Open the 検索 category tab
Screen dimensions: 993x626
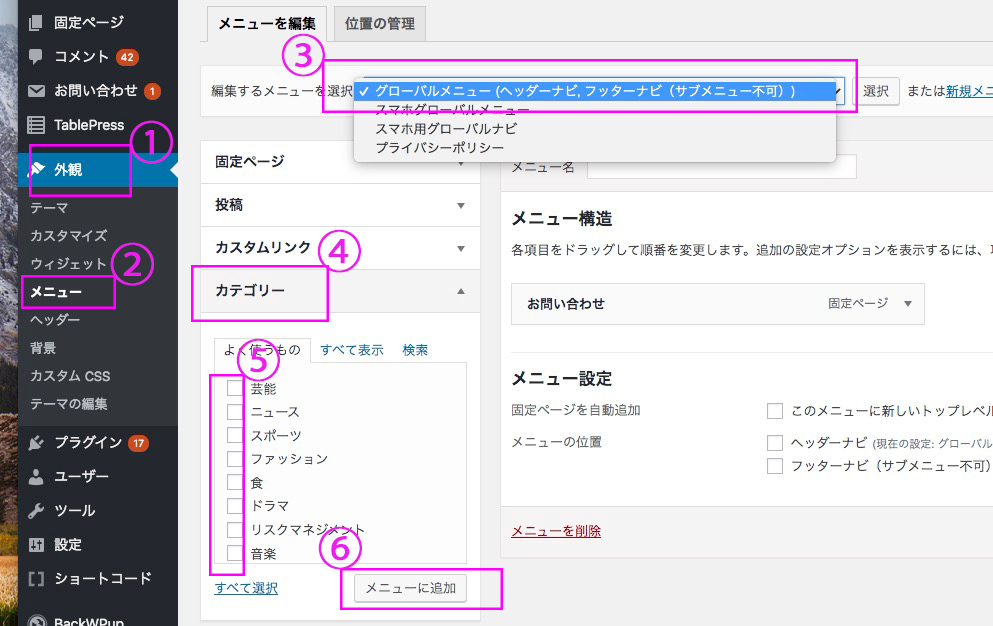tap(415, 350)
